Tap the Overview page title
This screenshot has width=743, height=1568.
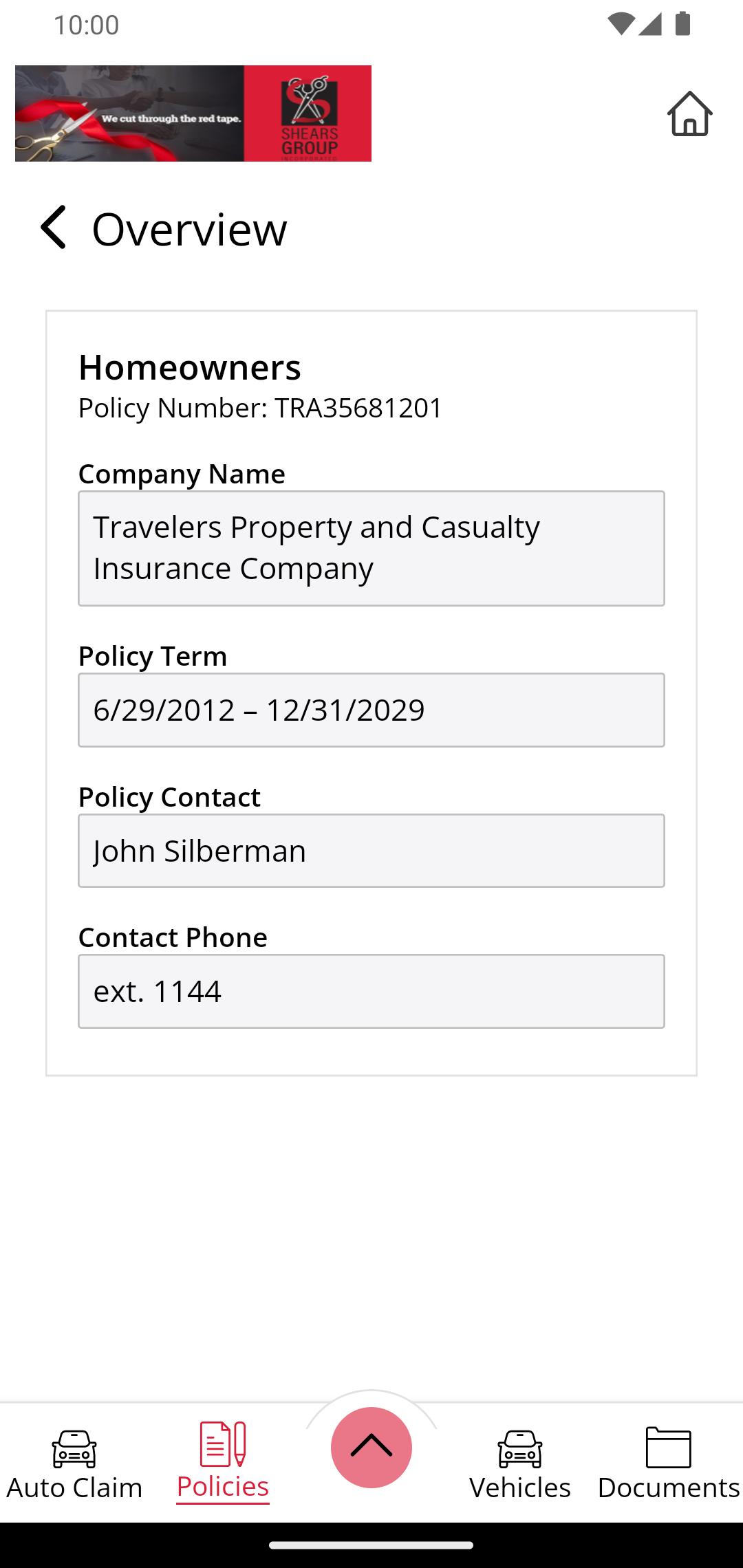click(189, 228)
